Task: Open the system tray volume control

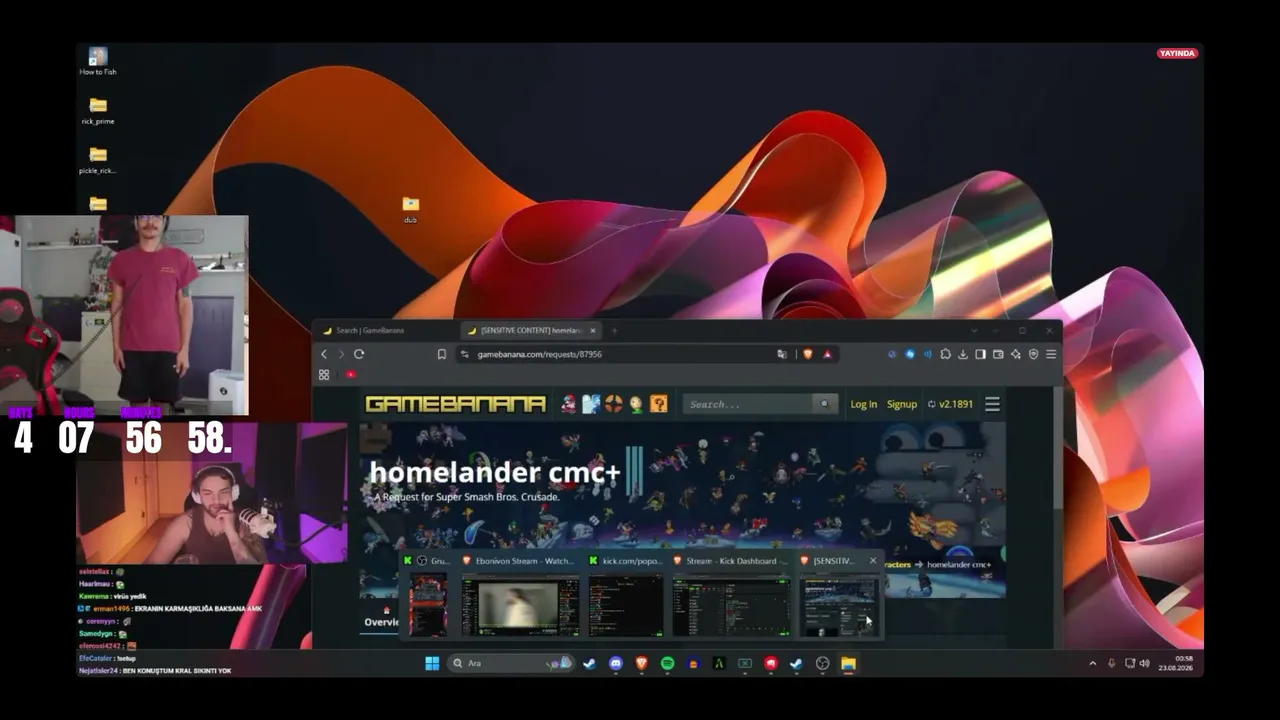Action: (1144, 663)
